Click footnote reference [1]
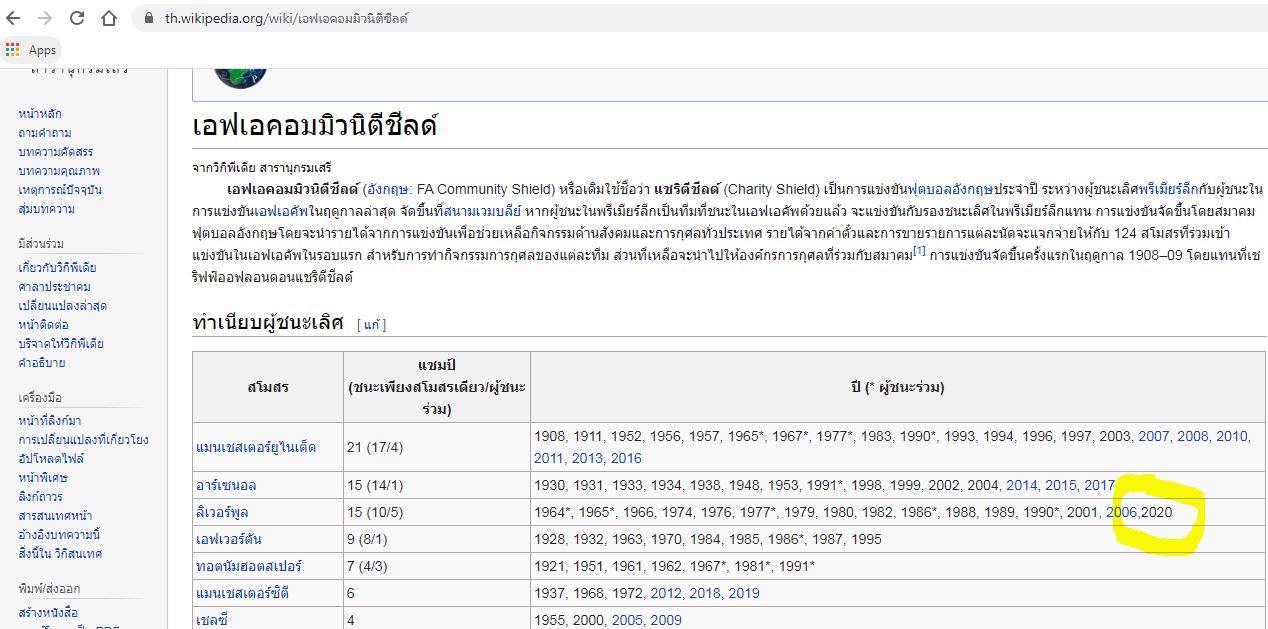Viewport: 1268px width, 629px height. pos(919,251)
